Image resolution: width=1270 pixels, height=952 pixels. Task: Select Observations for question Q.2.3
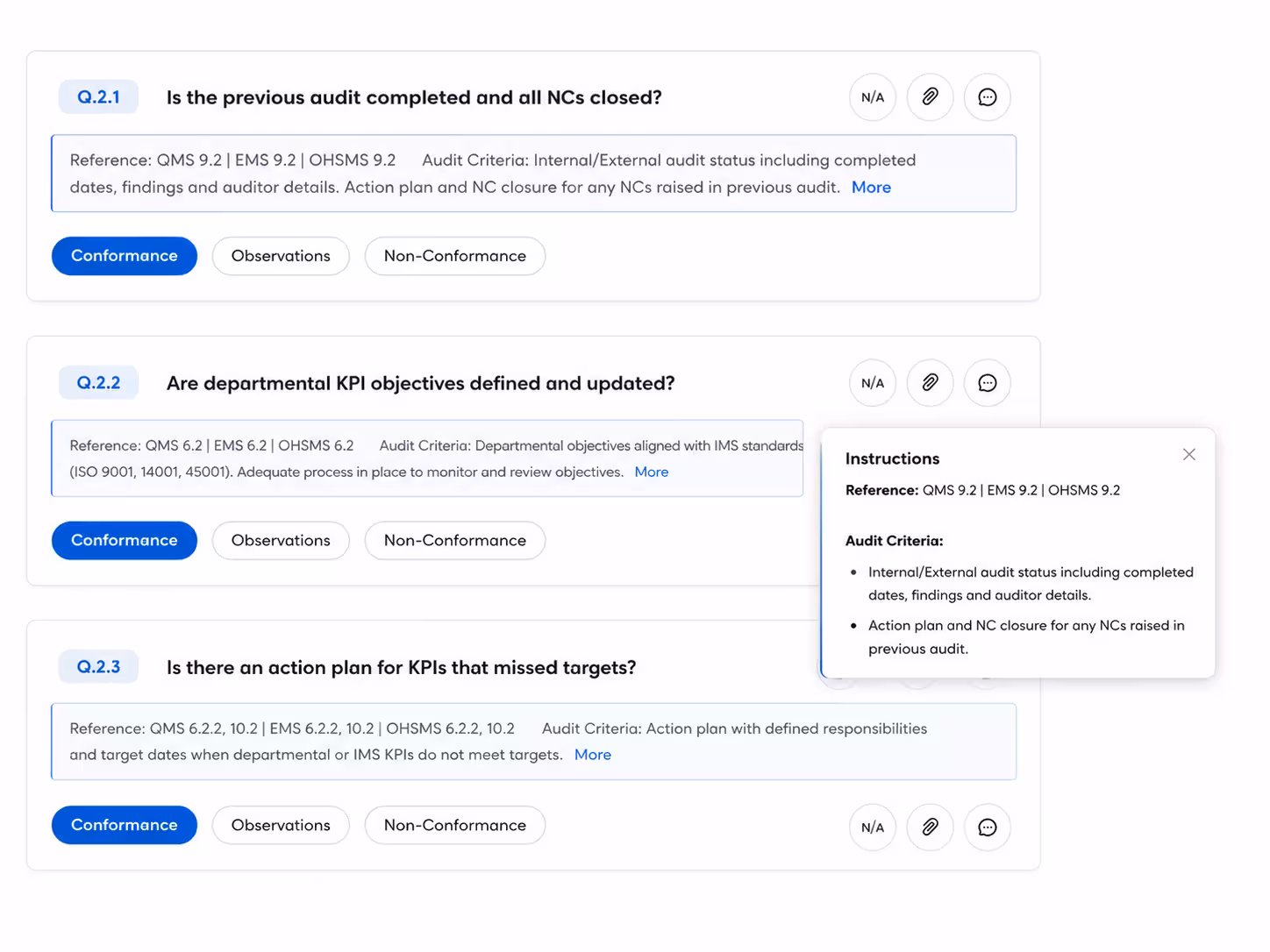click(281, 826)
